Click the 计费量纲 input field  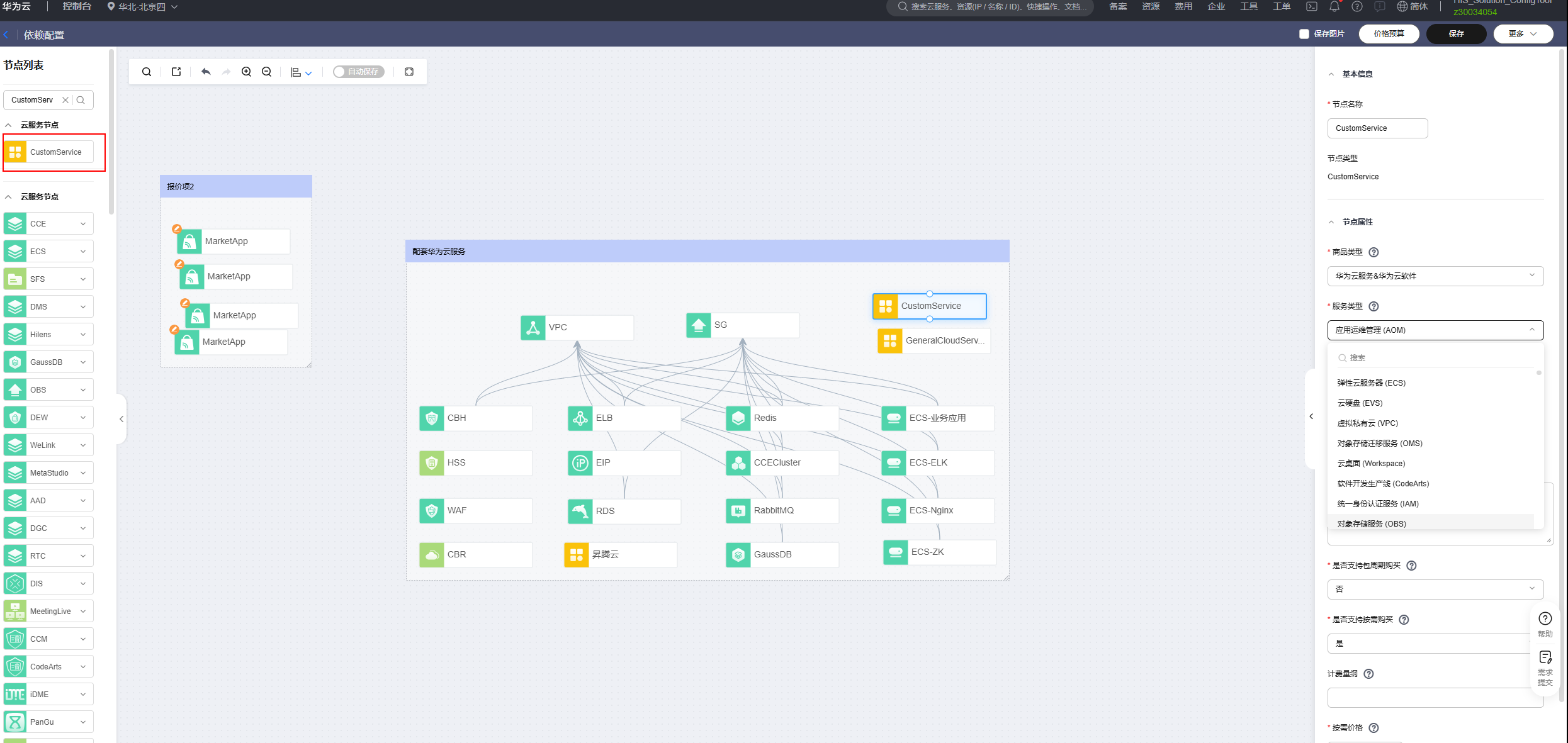coord(1435,698)
